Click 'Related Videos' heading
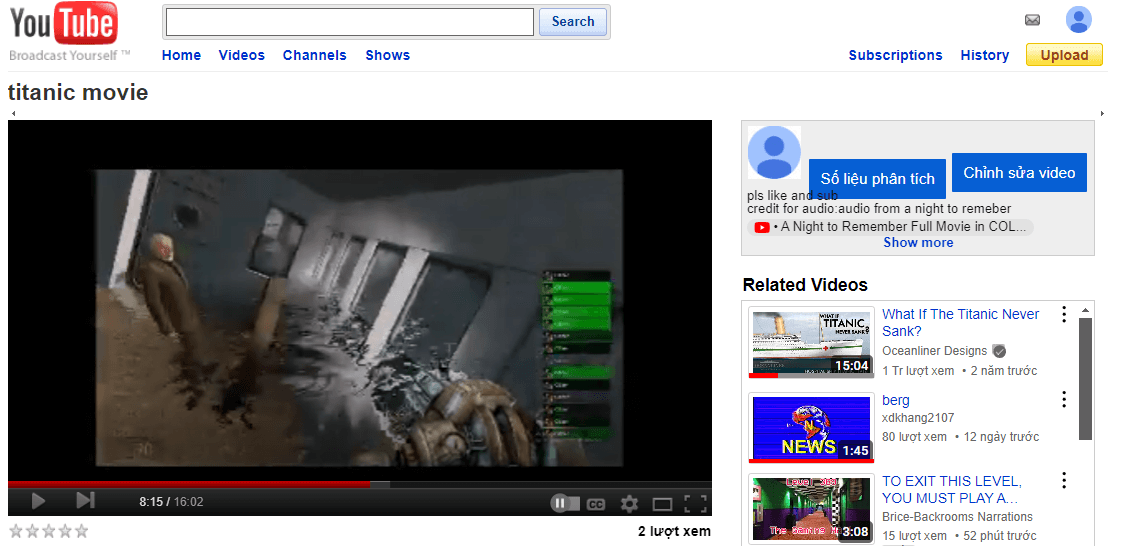Screen dimensions: 1137x546 805,285
